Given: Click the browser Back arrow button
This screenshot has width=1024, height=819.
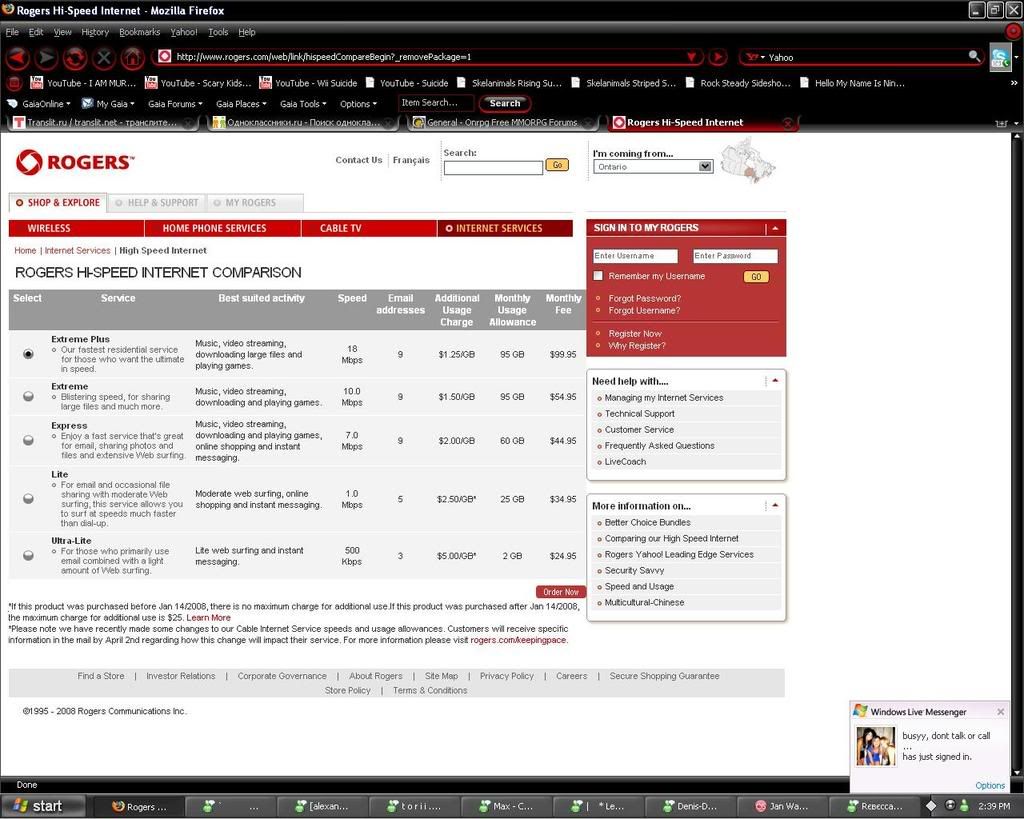Looking at the screenshot, I should tap(18, 57).
